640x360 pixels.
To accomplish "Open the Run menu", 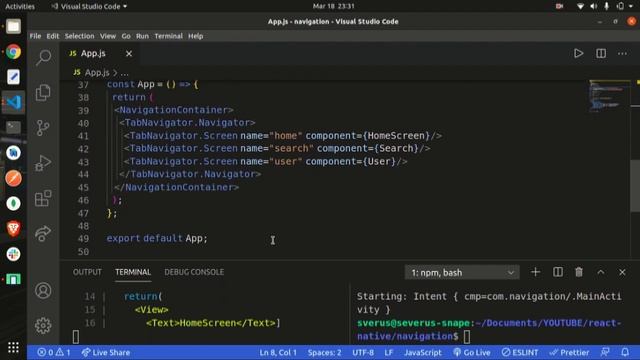I will pyautogui.click(x=142, y=36).
